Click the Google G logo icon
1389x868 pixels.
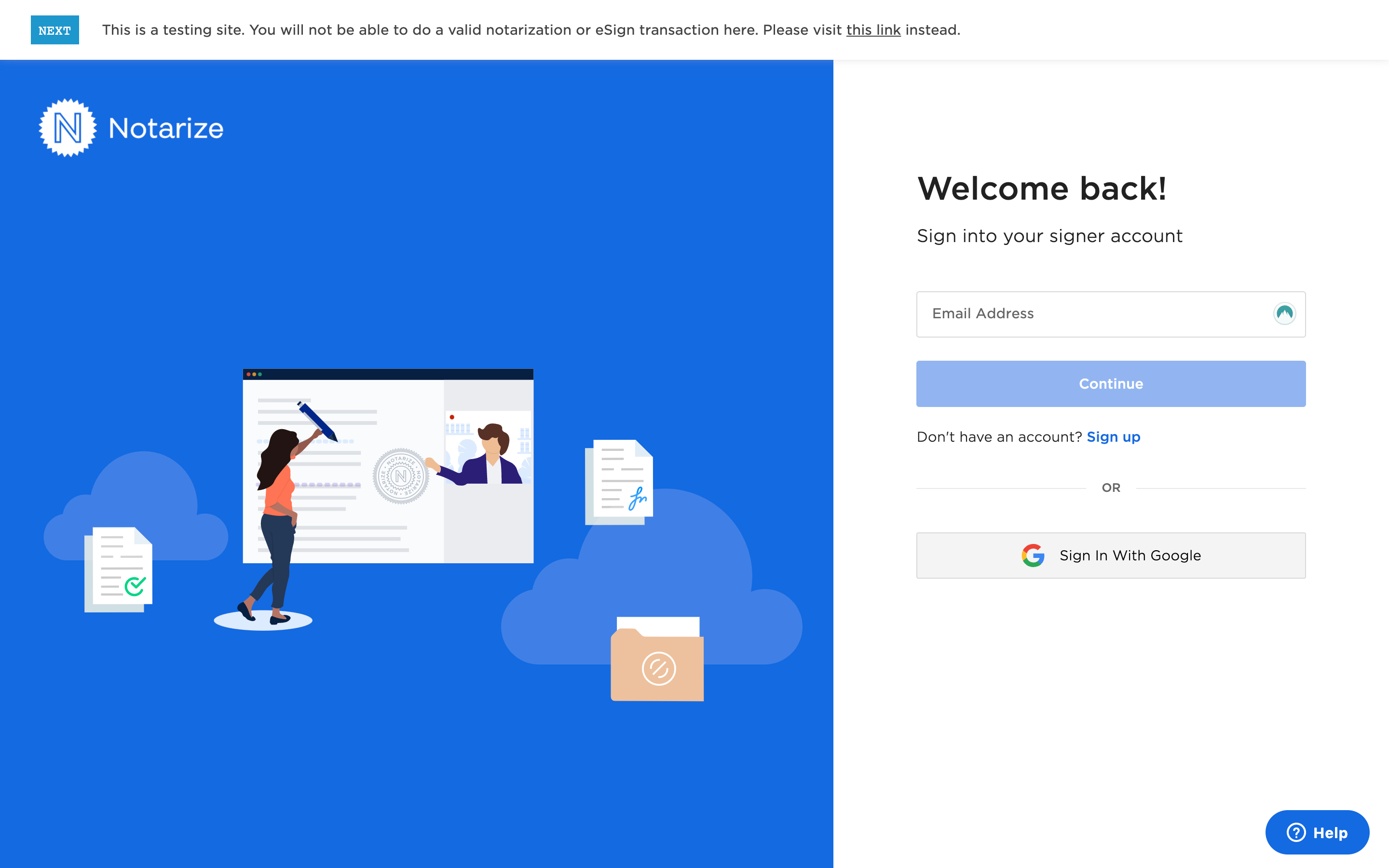(1033, 555)
